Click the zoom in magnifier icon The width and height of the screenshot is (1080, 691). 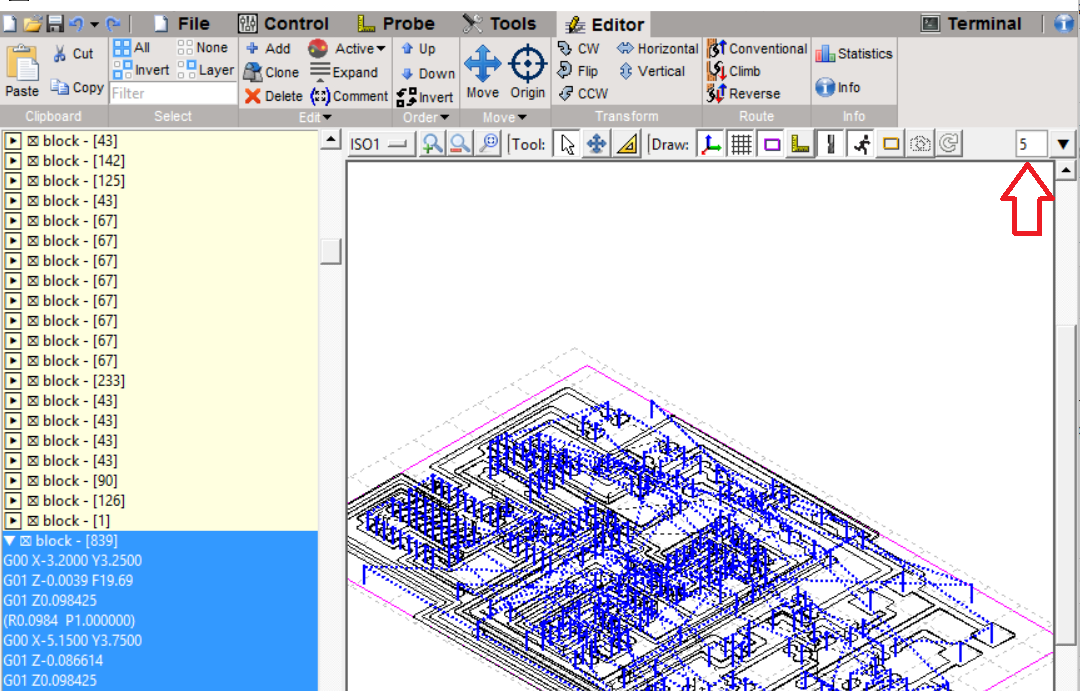tap(432, 144)
